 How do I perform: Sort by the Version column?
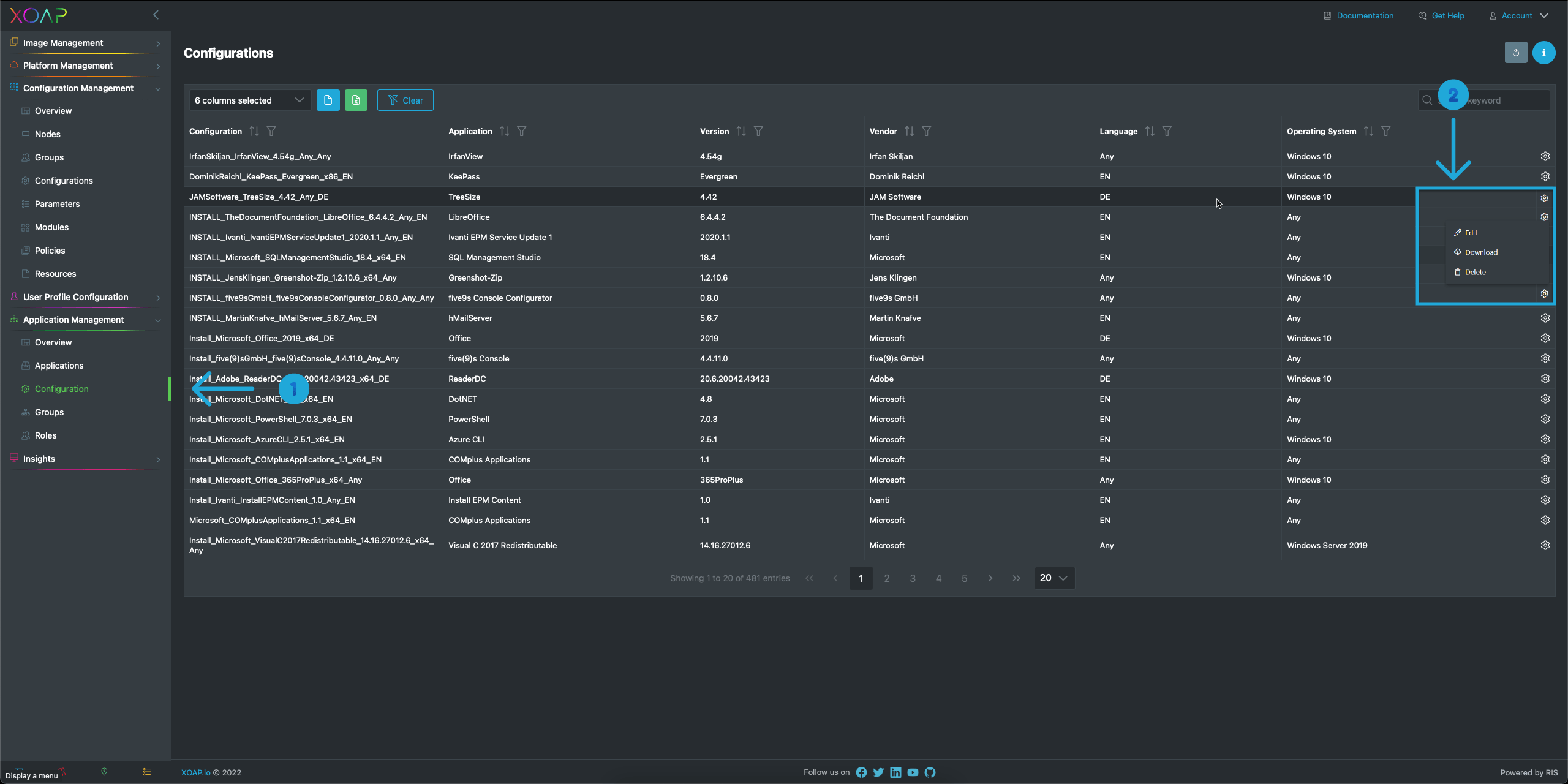tap(741, 131)
